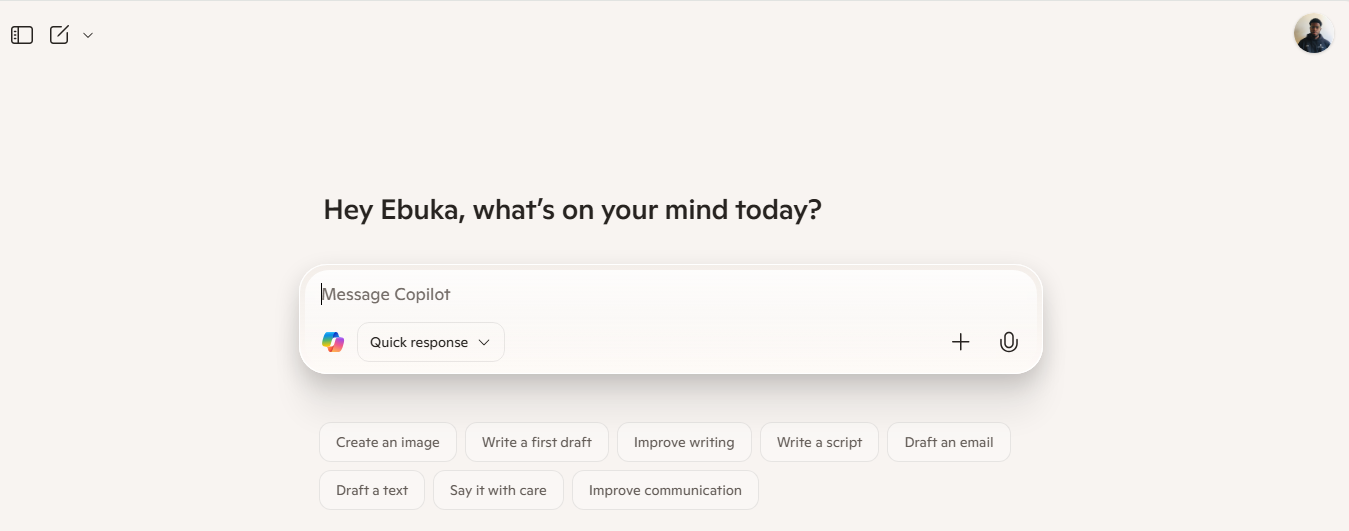Choose the Improve communication chip
Screen dimensions: 1349x531
point(665,490)
